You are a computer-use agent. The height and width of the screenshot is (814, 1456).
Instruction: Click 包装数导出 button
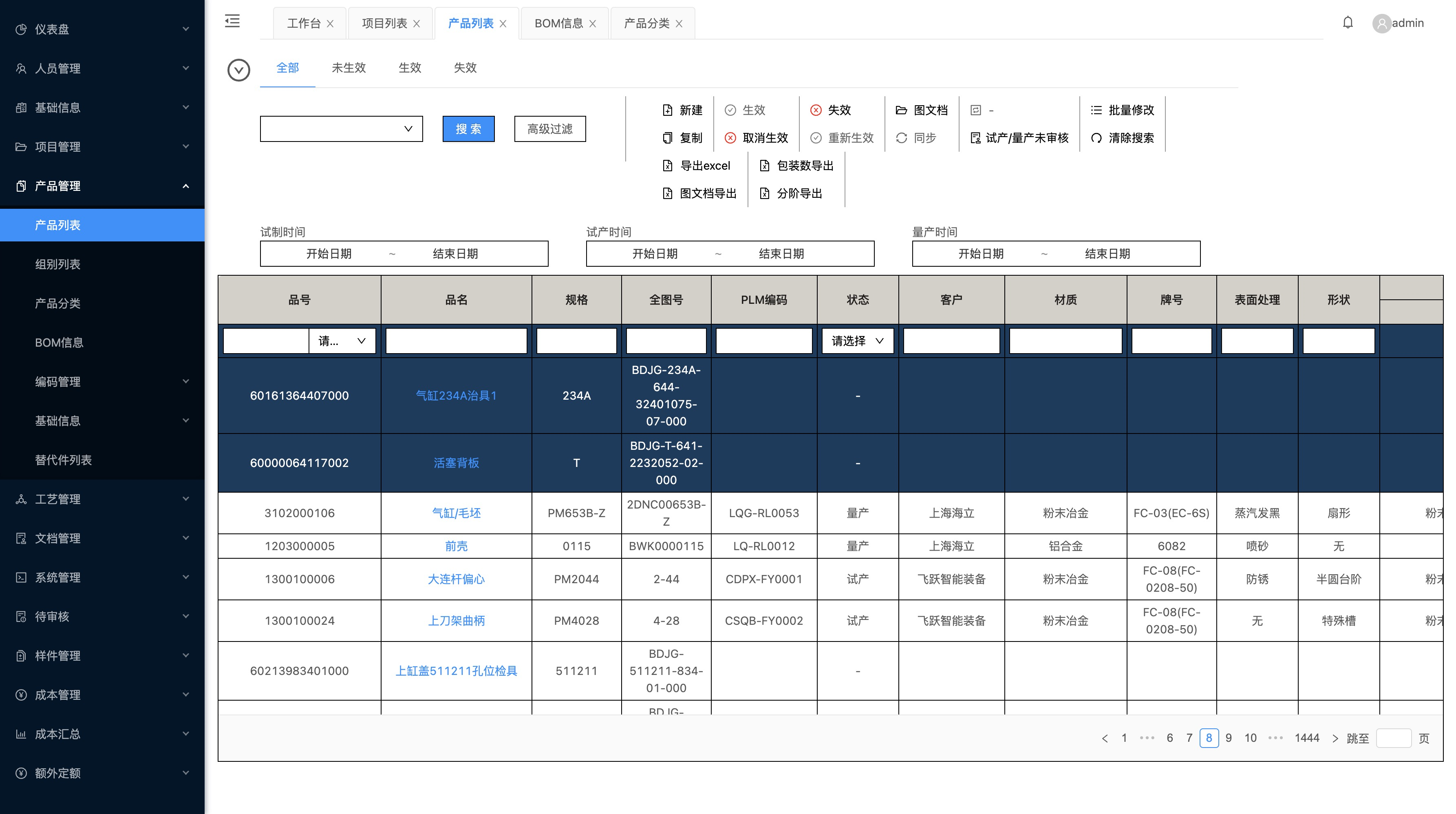[796, 165]
